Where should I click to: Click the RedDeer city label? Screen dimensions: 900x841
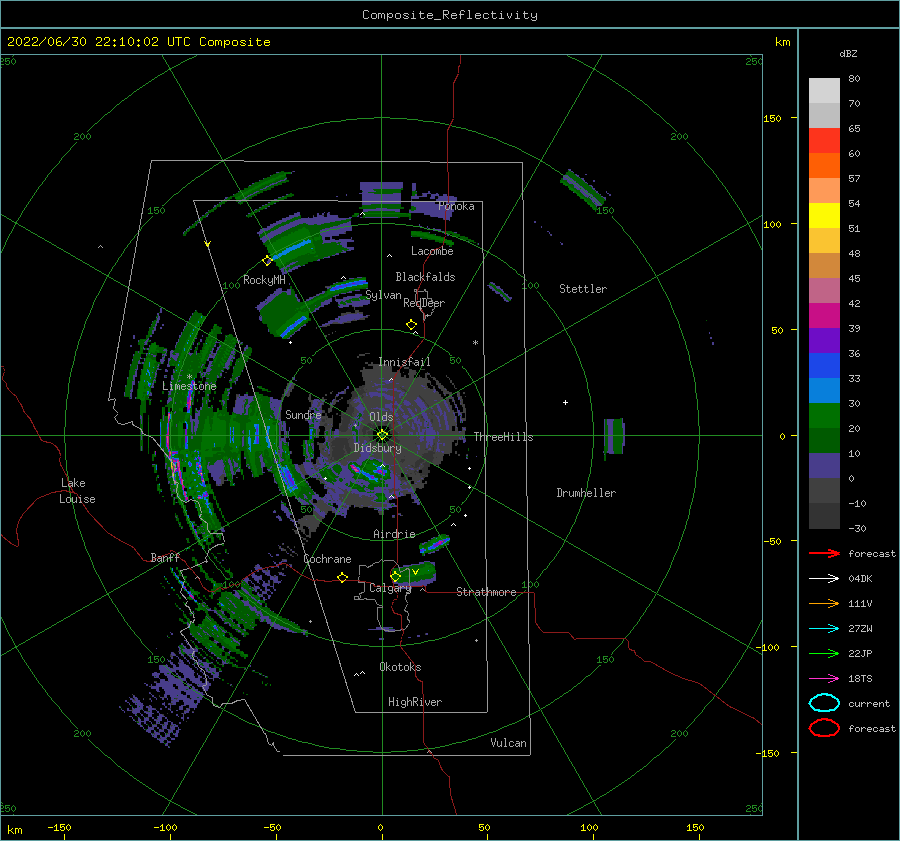(424, 303)
